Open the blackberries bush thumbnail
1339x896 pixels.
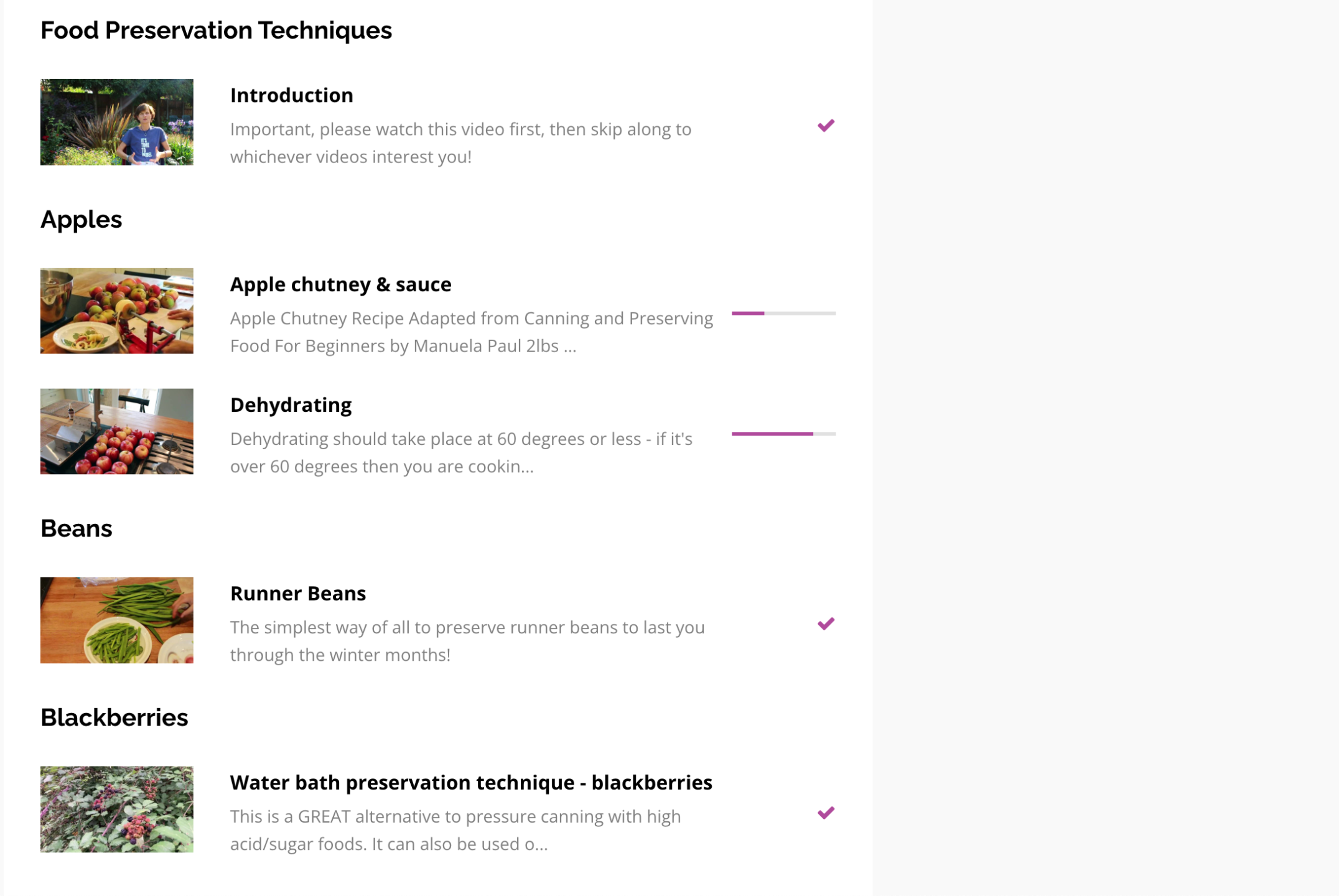click(x=117, y=810)
